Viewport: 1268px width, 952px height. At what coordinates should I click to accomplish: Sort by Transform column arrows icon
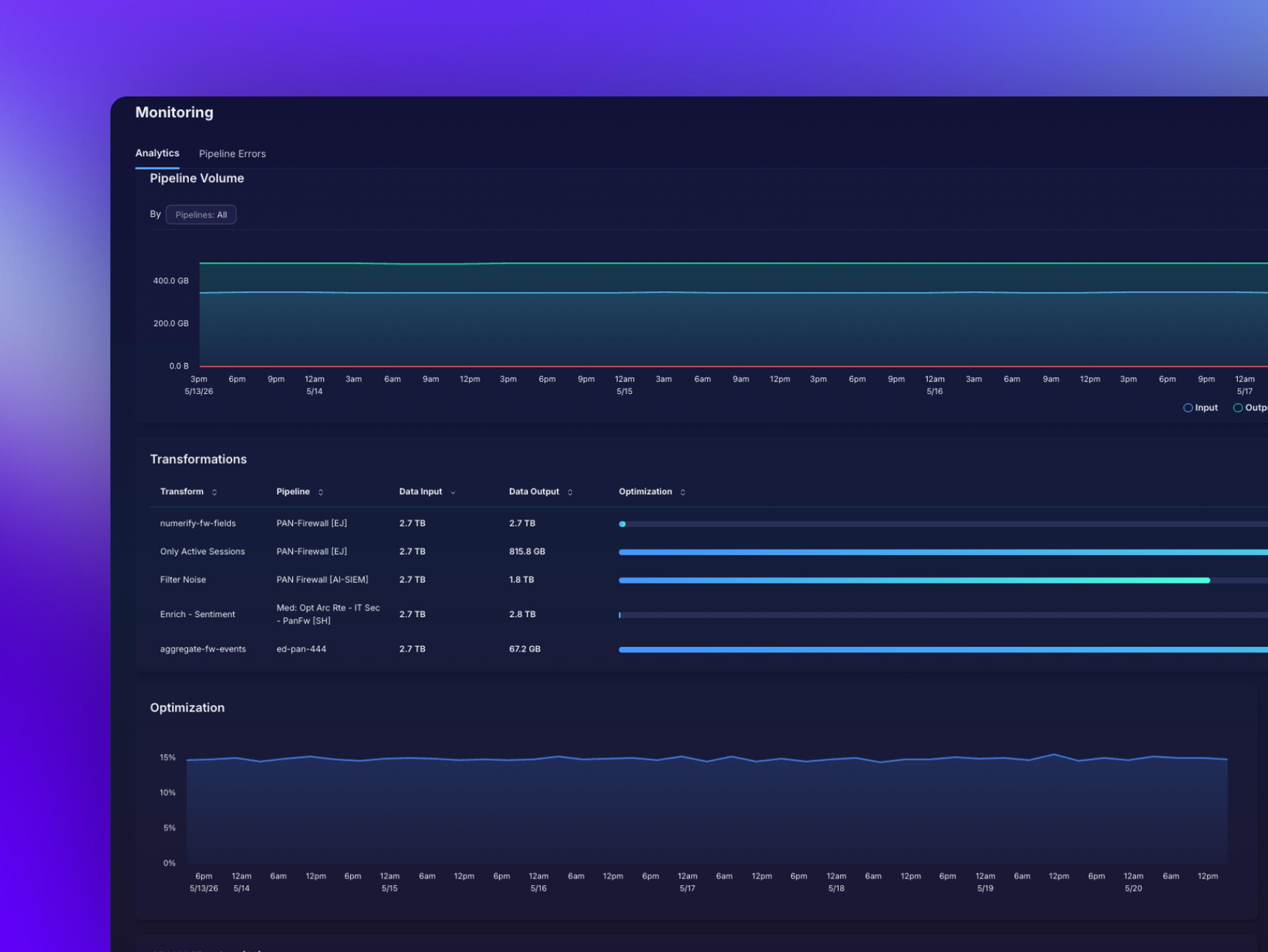(x=214, y=492)
